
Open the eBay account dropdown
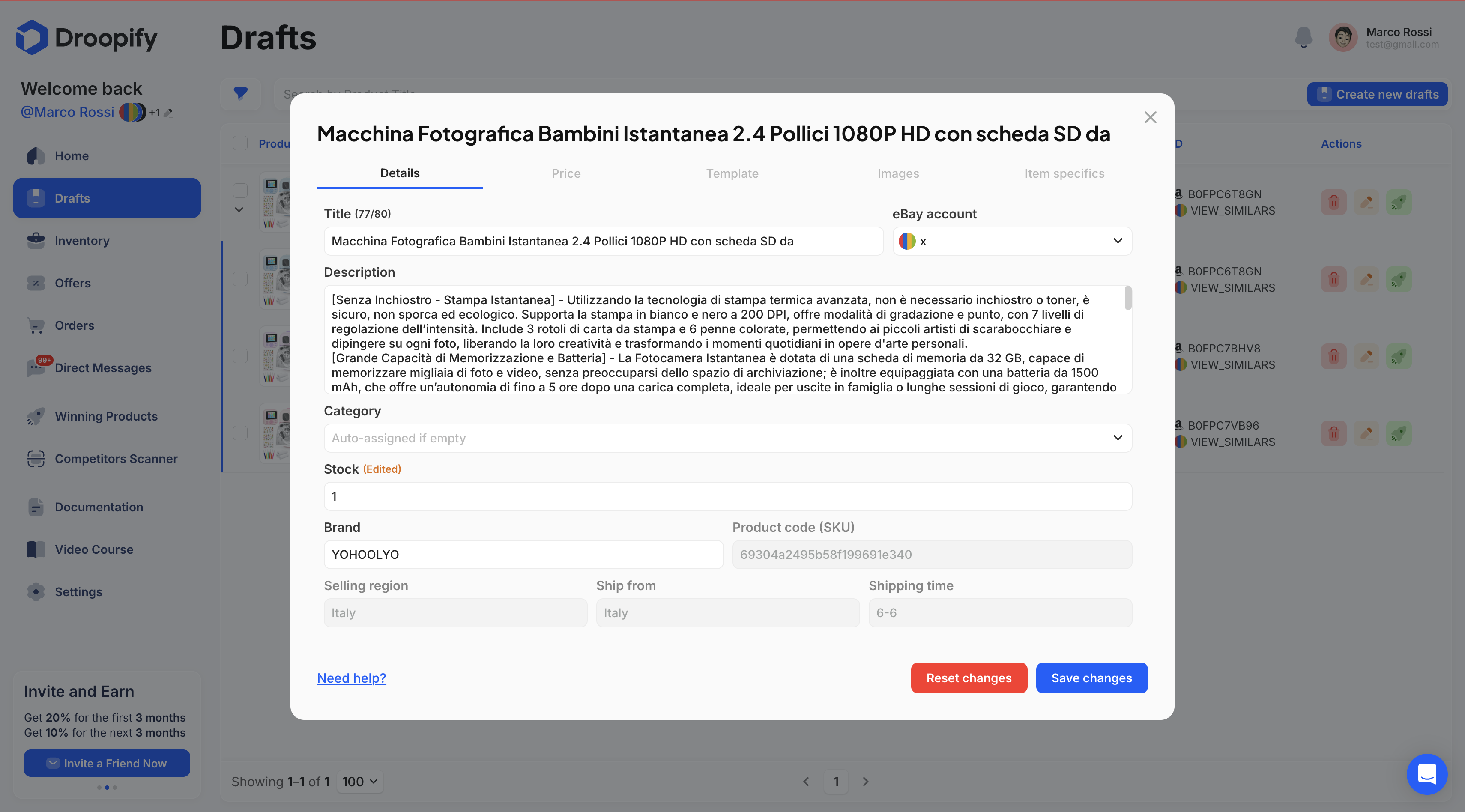coord(1011,241)
